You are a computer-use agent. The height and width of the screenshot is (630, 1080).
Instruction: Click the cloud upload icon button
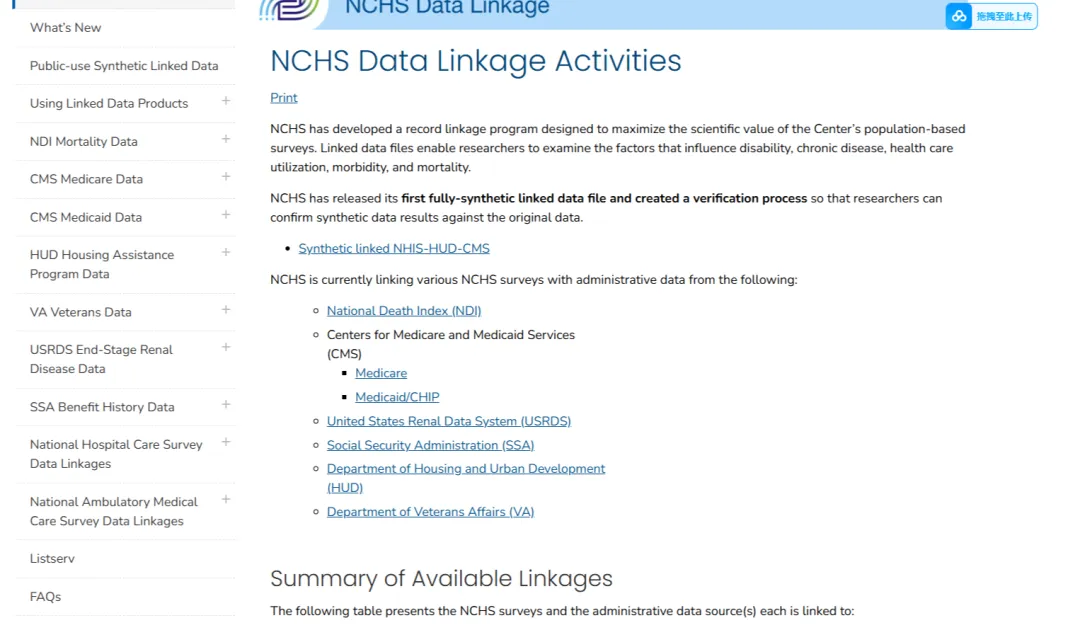click(958, 16)
